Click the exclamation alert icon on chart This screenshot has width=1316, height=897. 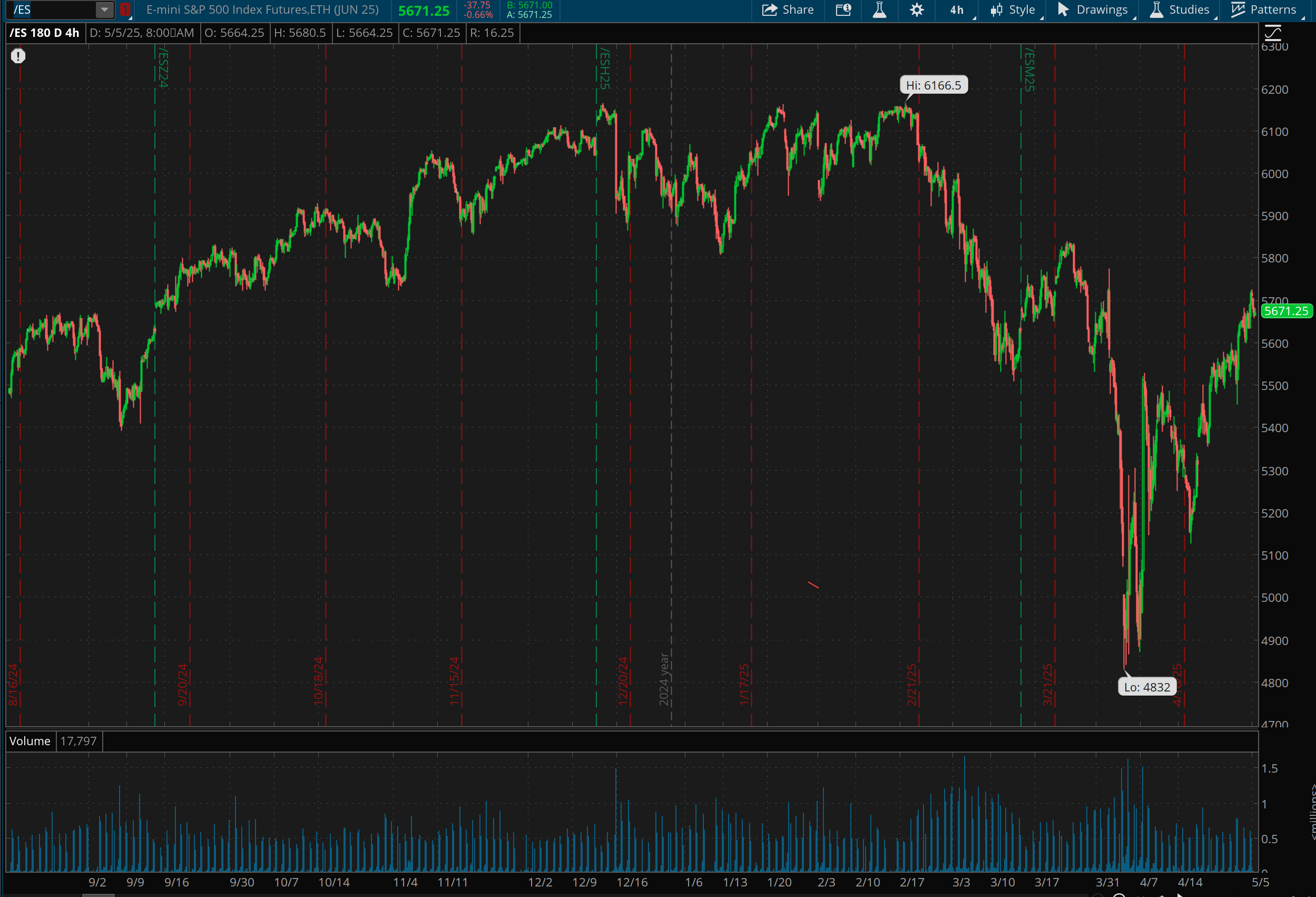18,55
